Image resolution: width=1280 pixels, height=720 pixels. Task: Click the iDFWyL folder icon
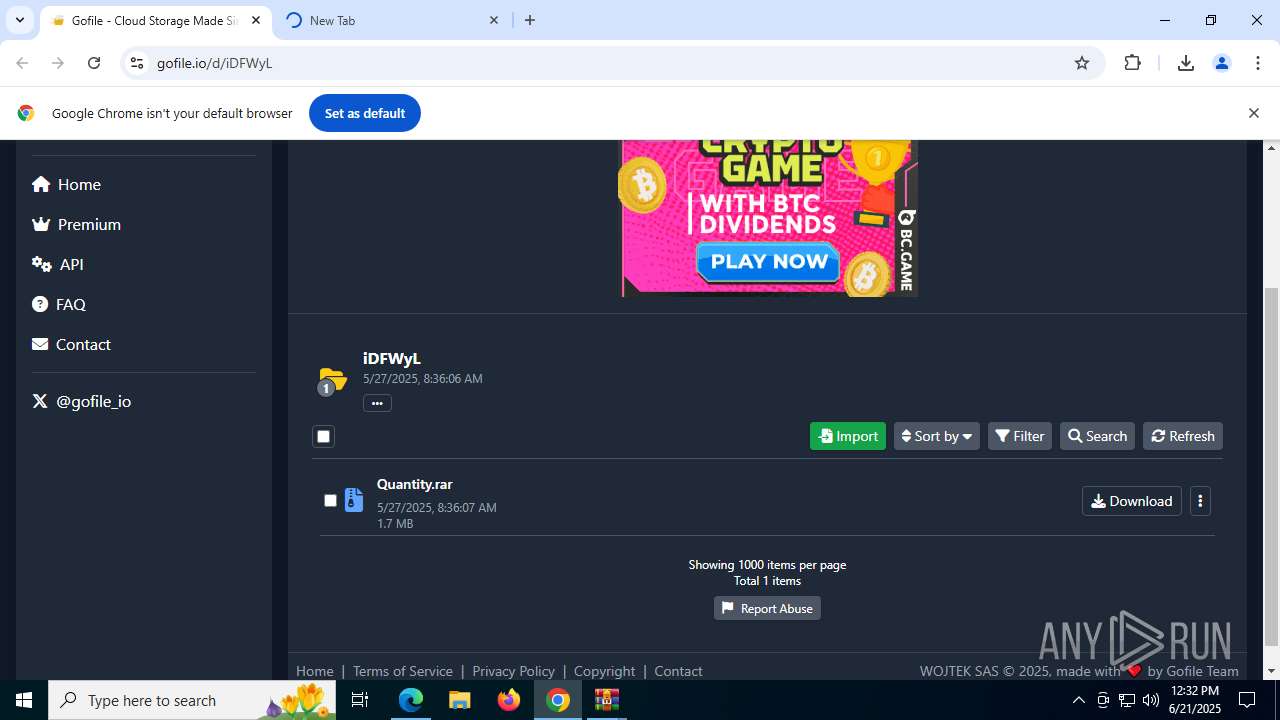[x=331, y=381]
